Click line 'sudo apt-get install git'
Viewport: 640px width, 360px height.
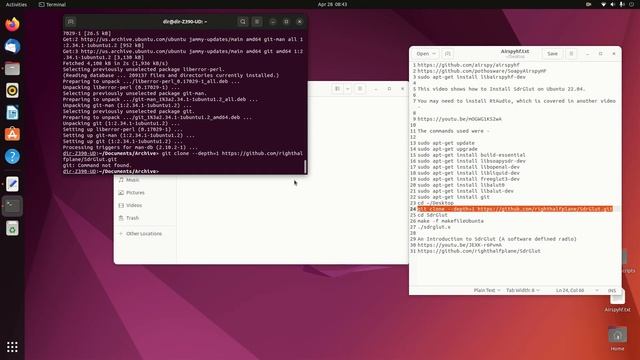click(x=453, y=197)
